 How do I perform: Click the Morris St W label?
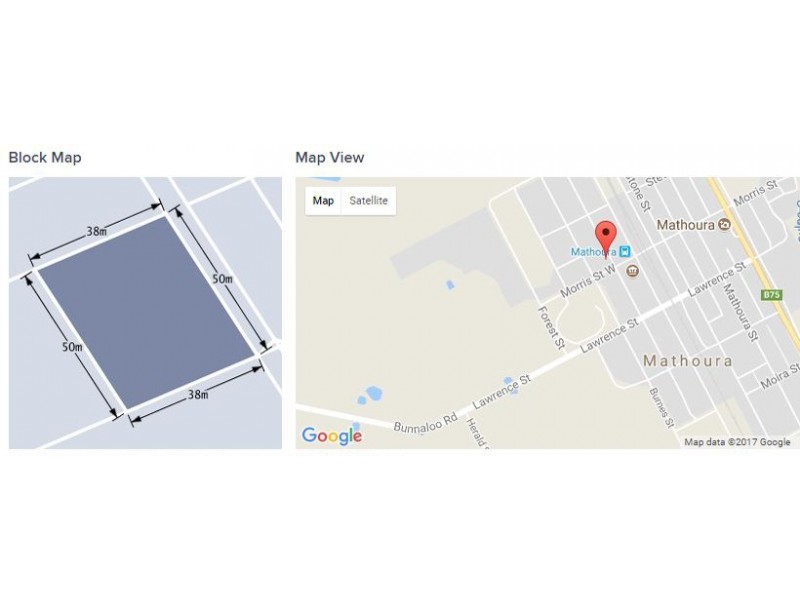pyautogui.click(x=588, y=282)
